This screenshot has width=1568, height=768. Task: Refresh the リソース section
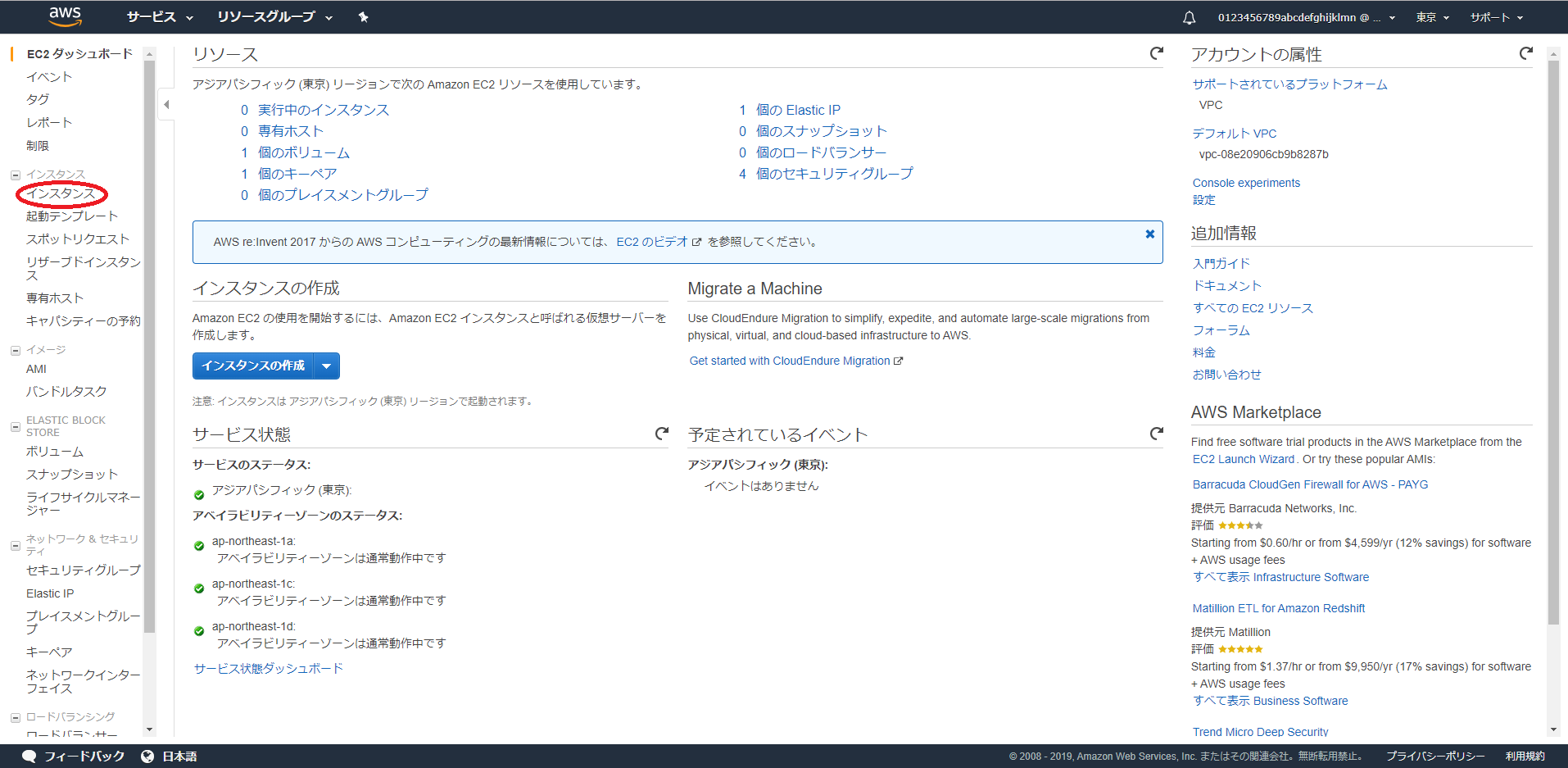[1156, 53]
